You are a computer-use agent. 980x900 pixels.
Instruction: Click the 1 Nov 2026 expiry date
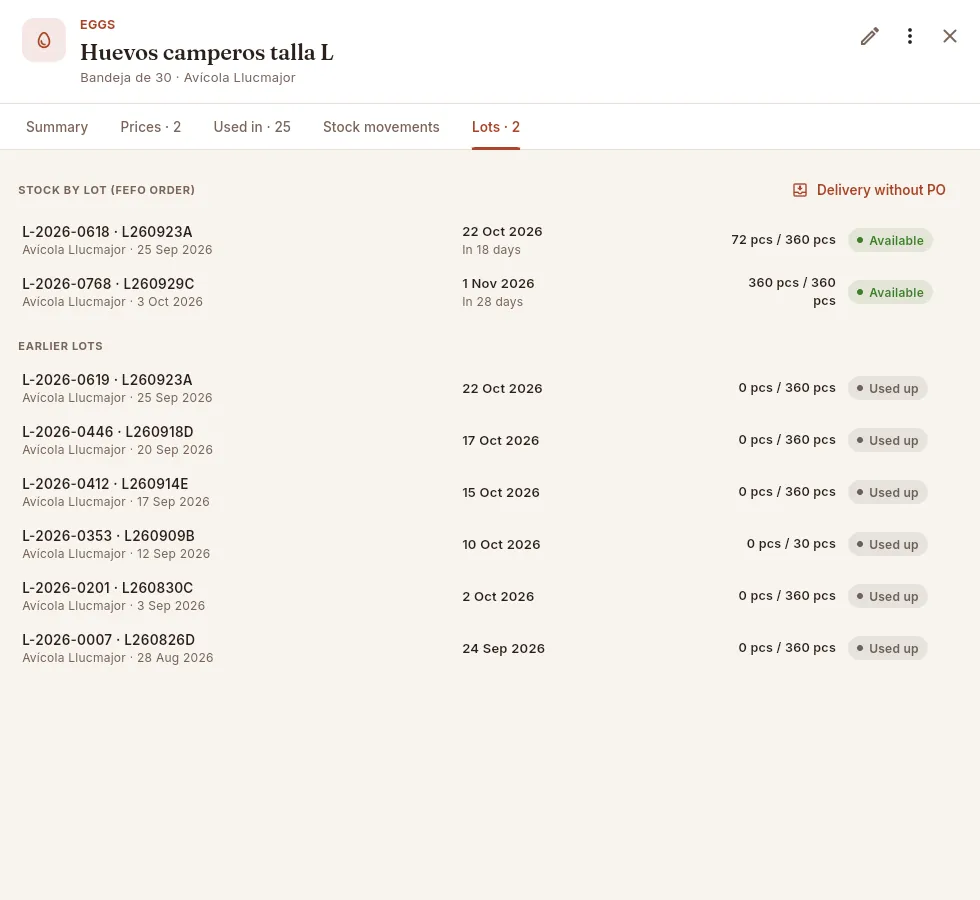(x=498, y=283)
